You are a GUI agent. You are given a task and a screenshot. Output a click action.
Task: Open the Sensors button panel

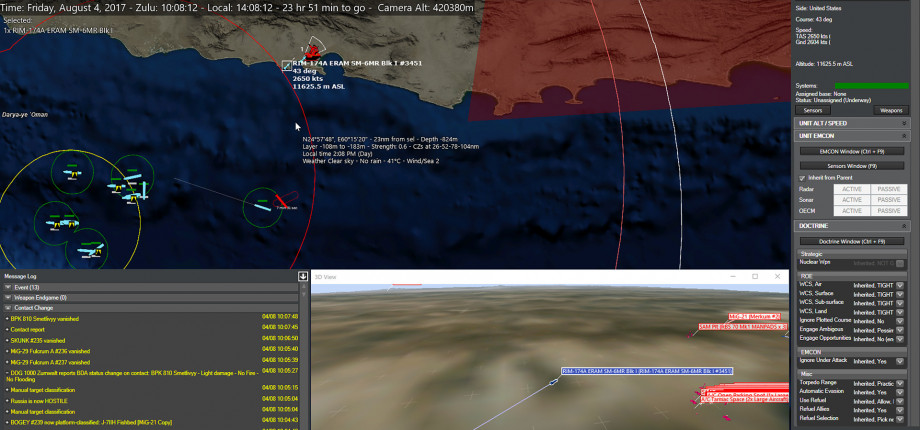[813, 110]
